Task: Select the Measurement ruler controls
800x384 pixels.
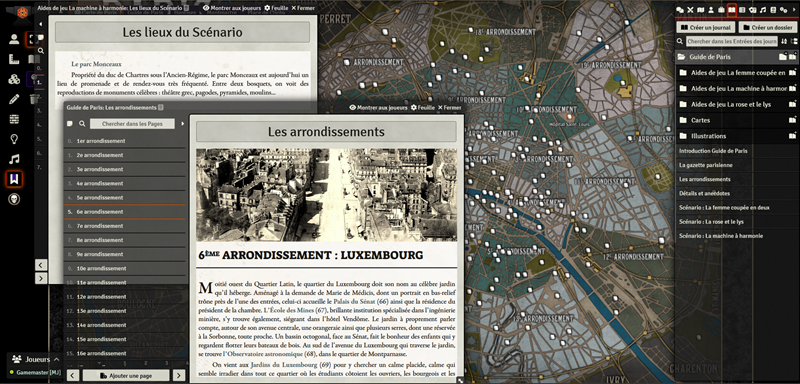Action: [14, 59]
